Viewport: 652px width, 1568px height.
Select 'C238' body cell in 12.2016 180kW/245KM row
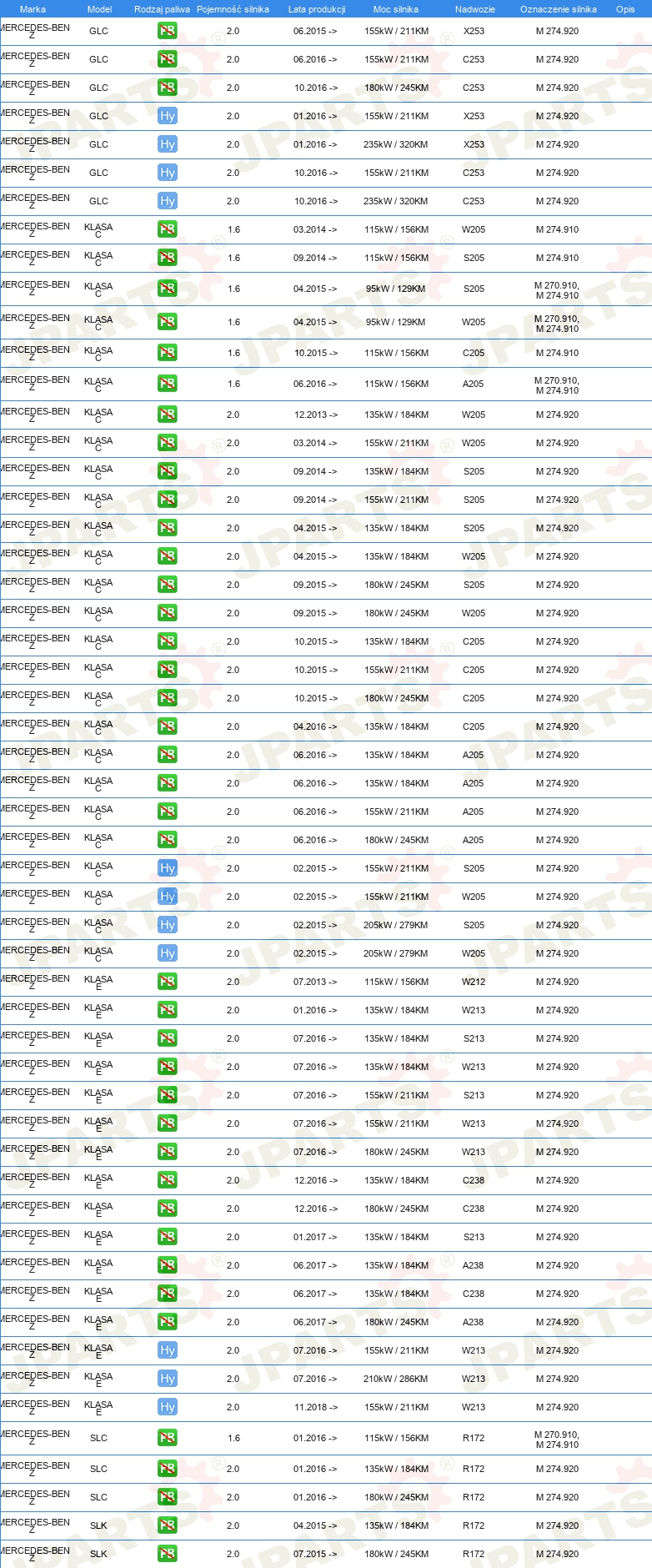pos(474,1209)
